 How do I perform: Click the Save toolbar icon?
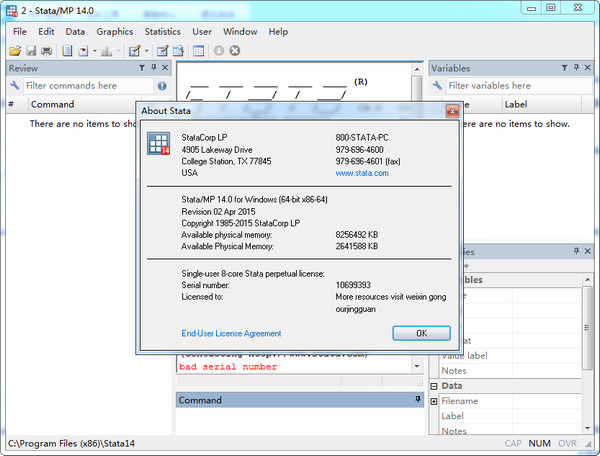click(31, 50)
